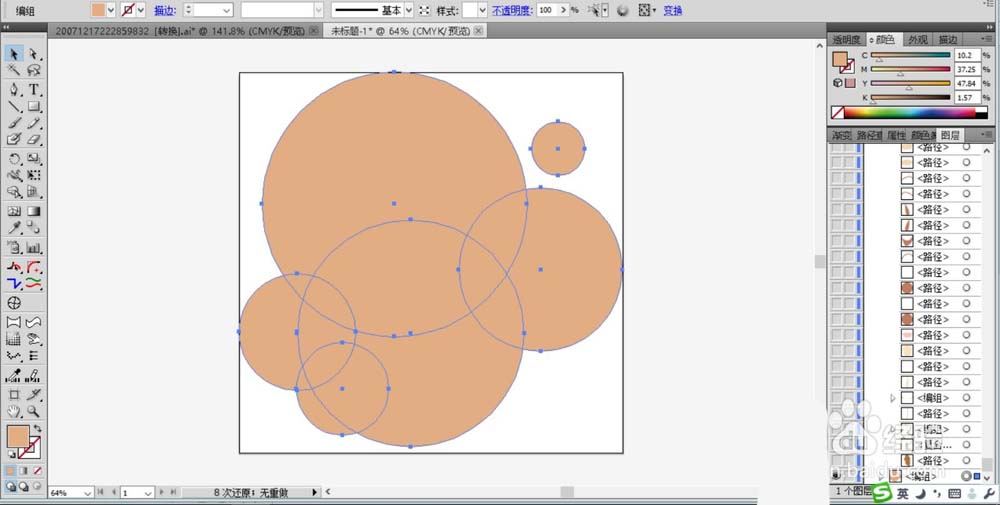
Task: Open the 样式 graphic style dropdown
Action: tap(483, 10)
